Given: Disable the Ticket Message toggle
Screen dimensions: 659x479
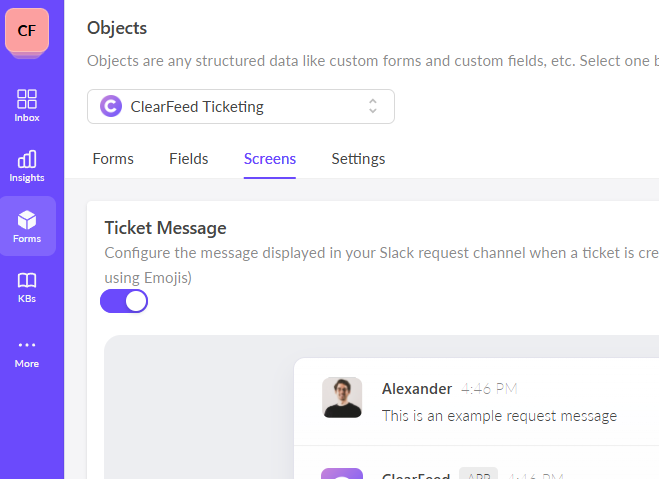Looking at the screenshot, I should tap(124, 301).
